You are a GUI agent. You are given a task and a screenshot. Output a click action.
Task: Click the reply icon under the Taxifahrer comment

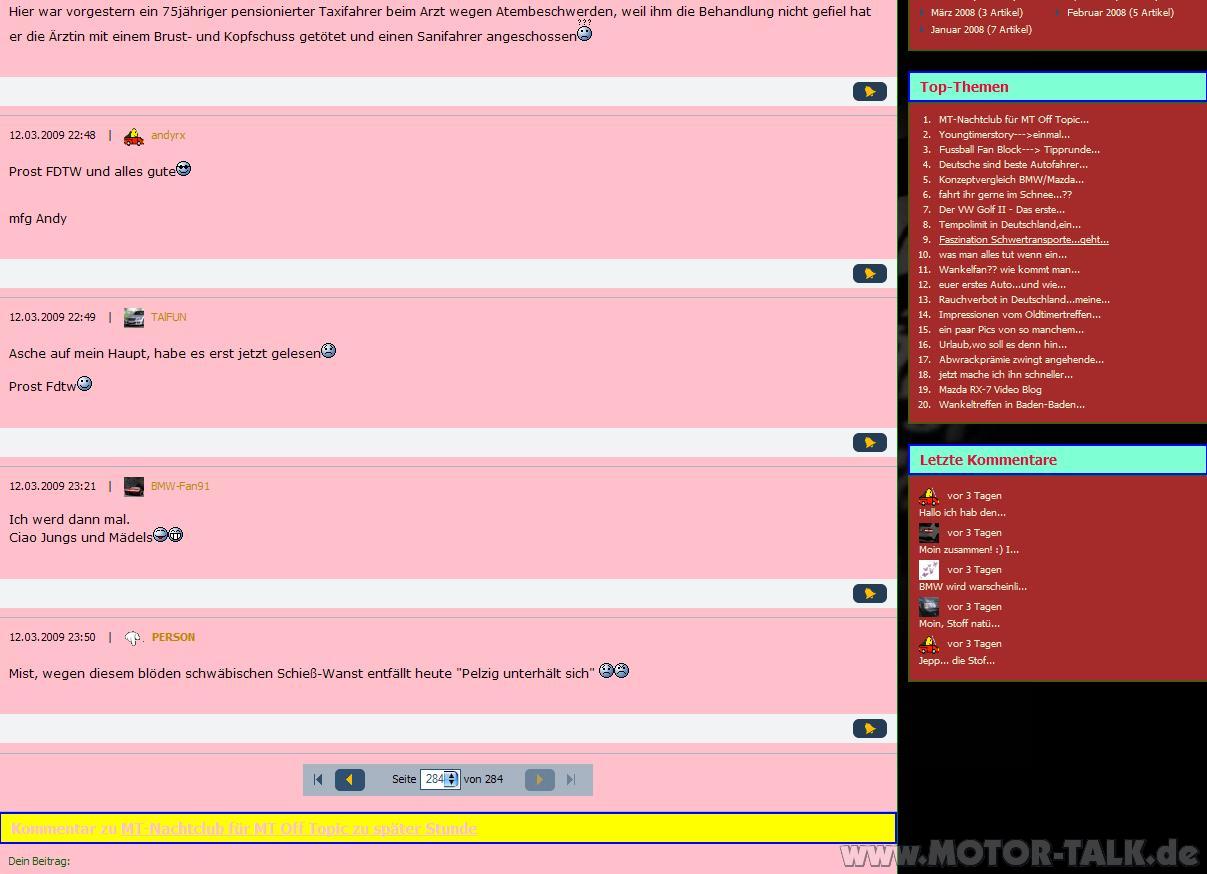pyautogui.click(x=870, y=91)
